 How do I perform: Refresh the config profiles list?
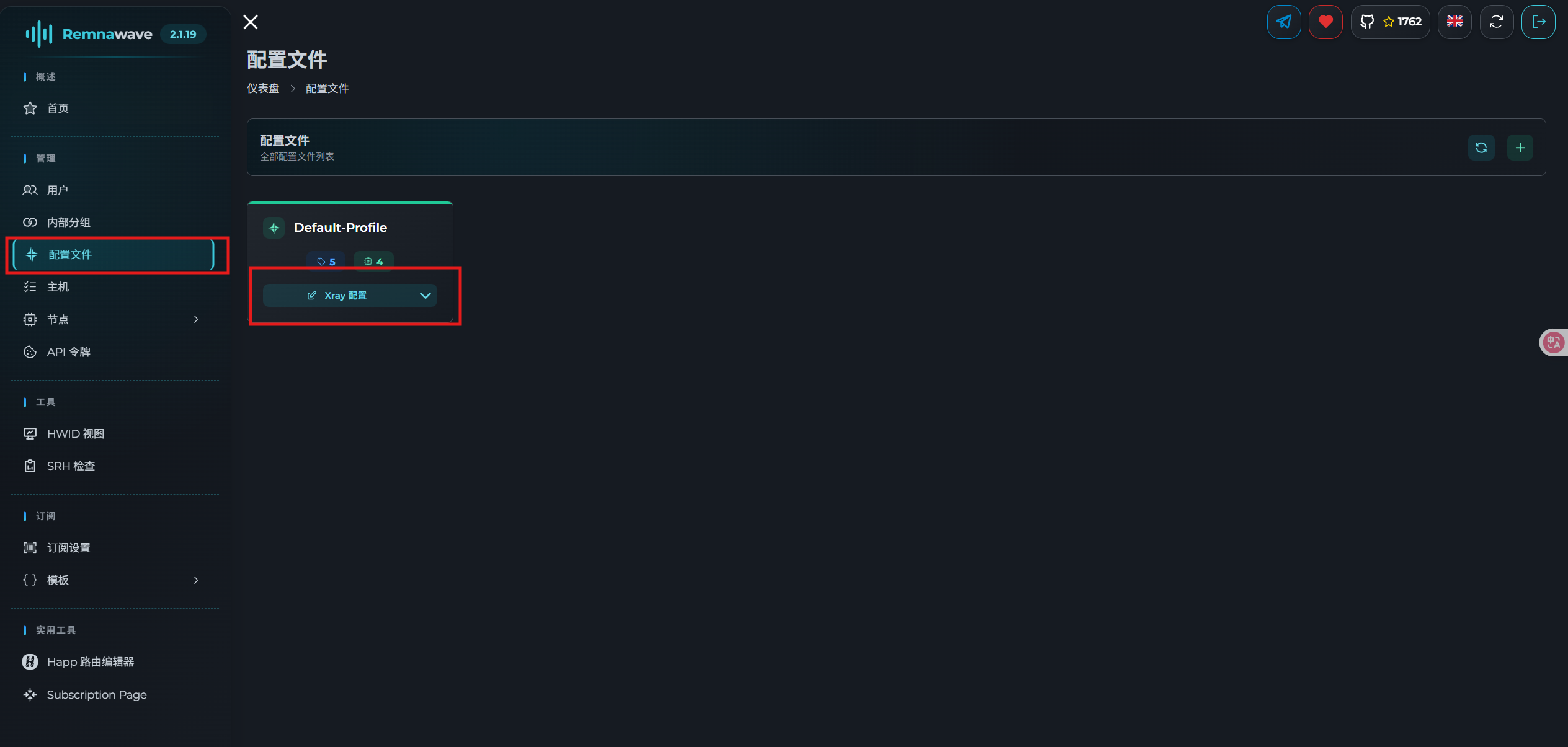coord(1481,148)
